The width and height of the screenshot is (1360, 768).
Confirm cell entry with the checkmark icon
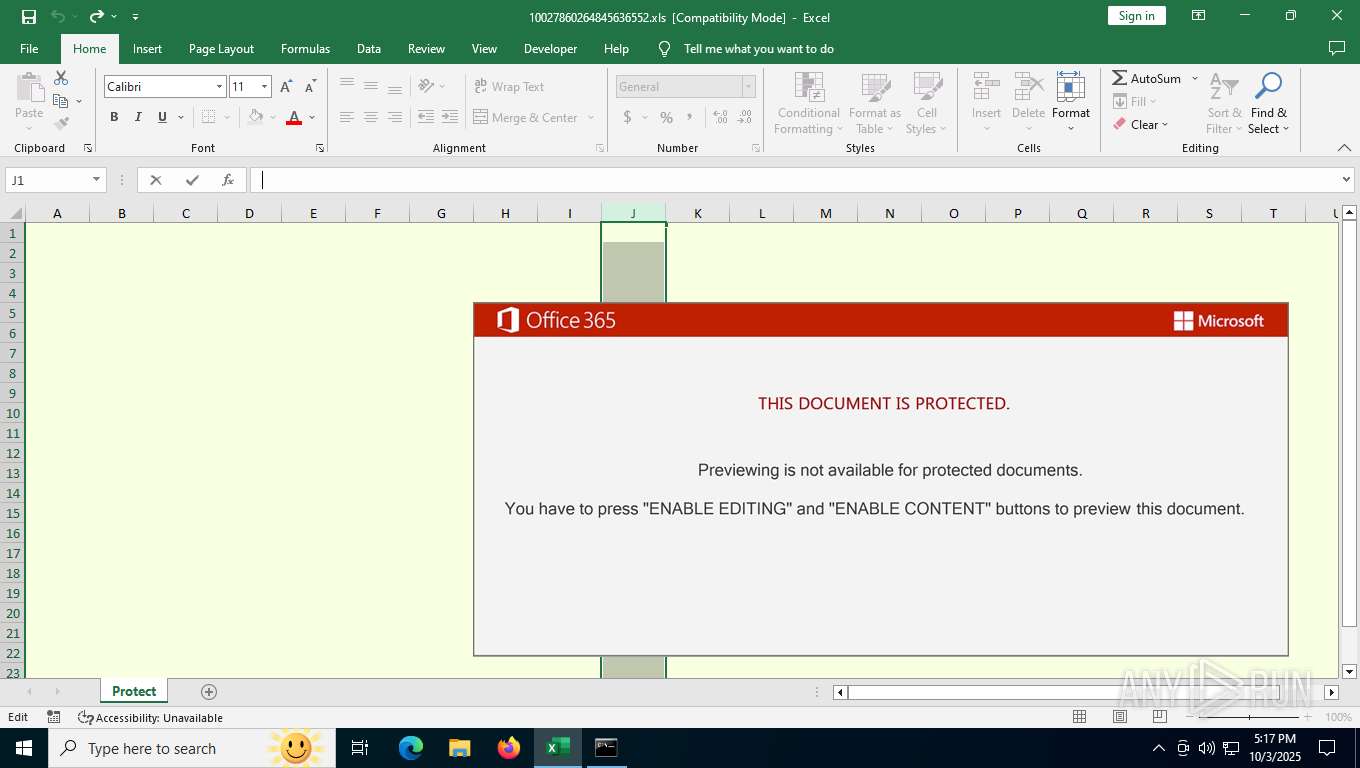[192, 180]
